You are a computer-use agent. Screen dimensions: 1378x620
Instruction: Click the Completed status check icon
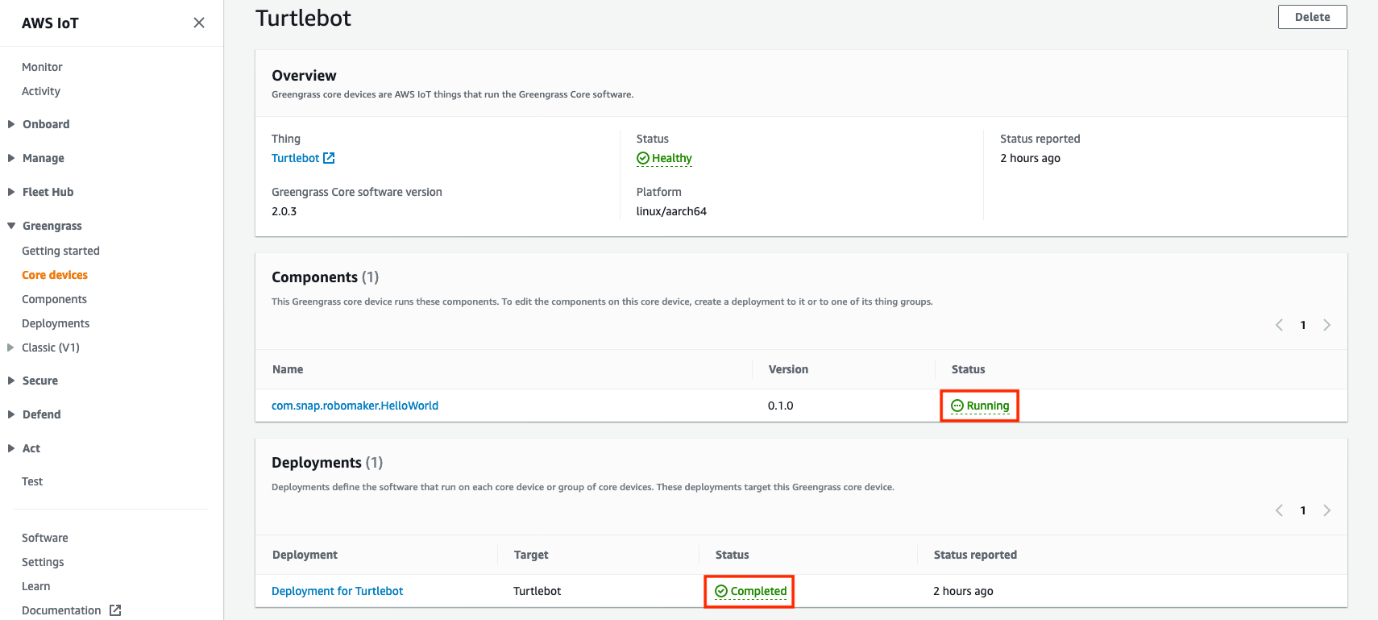tap(721, 591)
